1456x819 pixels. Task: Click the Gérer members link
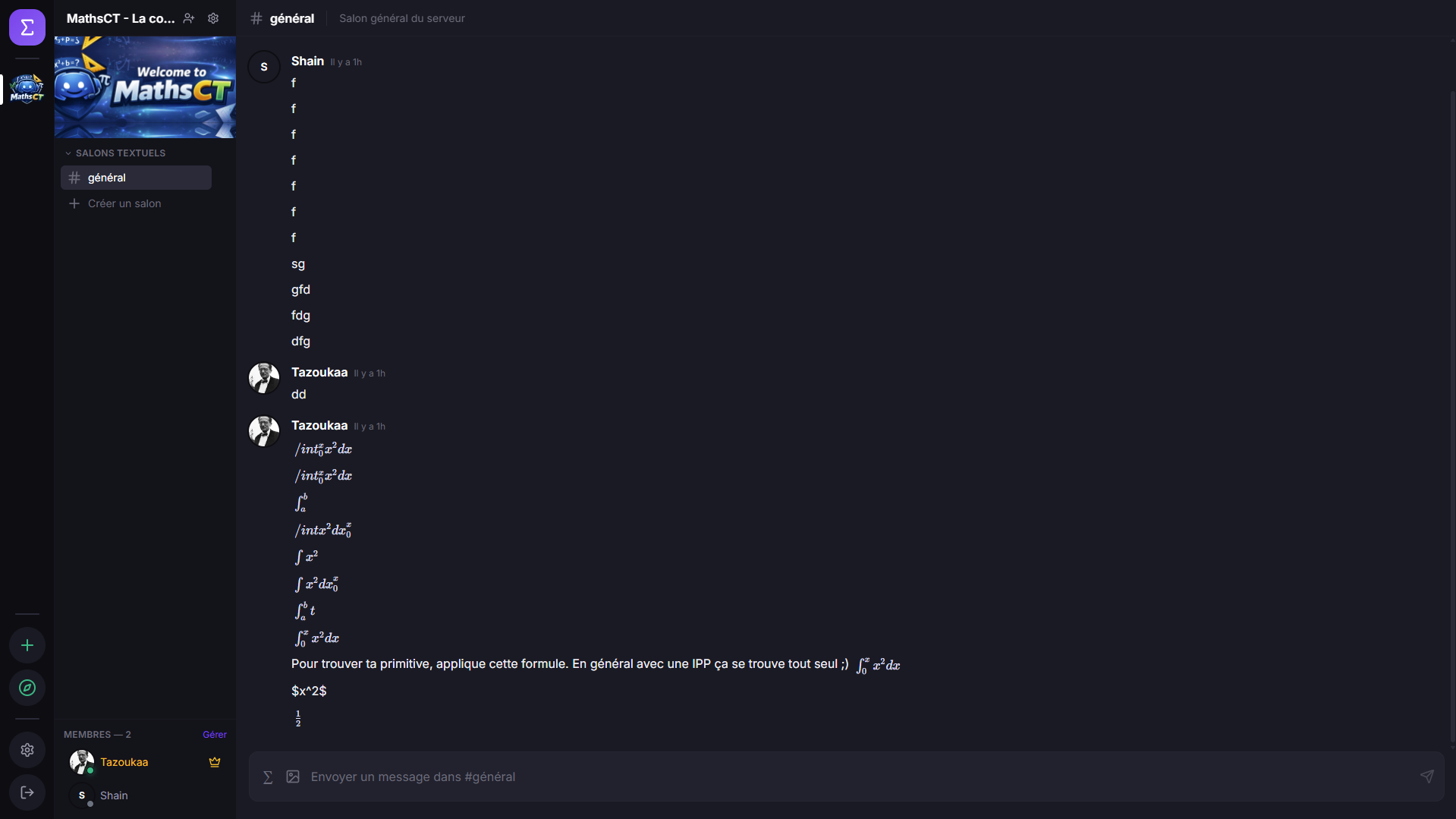click(x=214, y=735)
